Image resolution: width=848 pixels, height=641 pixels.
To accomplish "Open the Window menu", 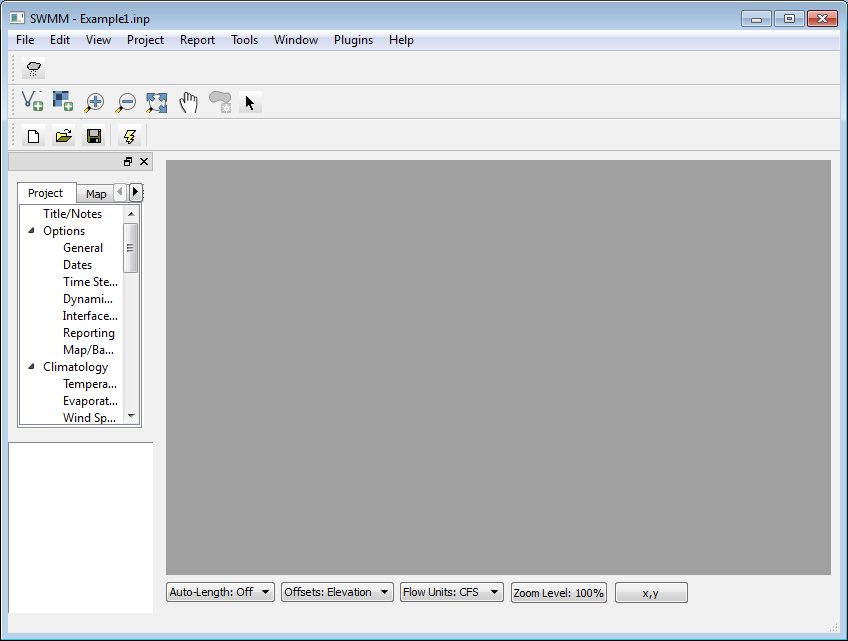I will point(296,40).
